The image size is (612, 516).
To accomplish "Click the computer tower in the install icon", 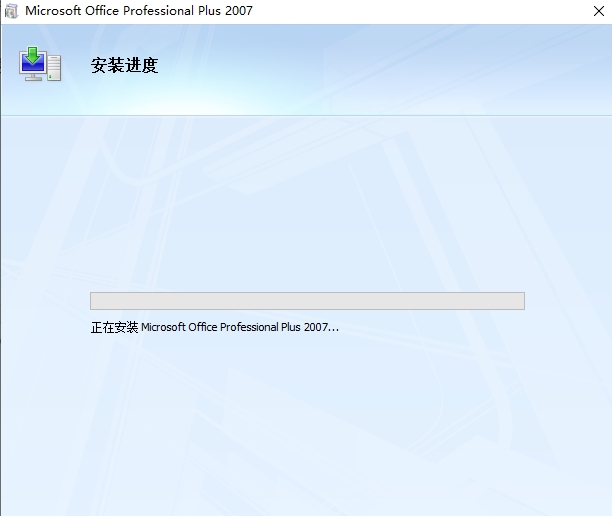I will (x=54, y=69).
